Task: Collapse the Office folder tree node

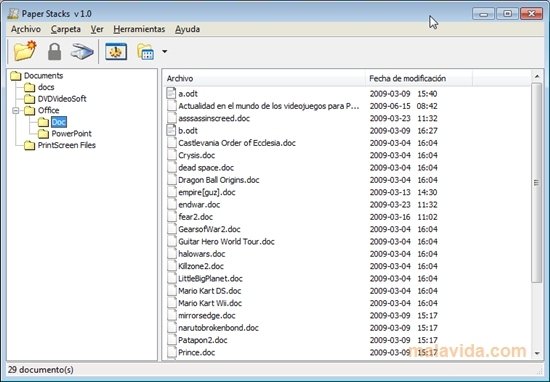Action: coord(16,110)
